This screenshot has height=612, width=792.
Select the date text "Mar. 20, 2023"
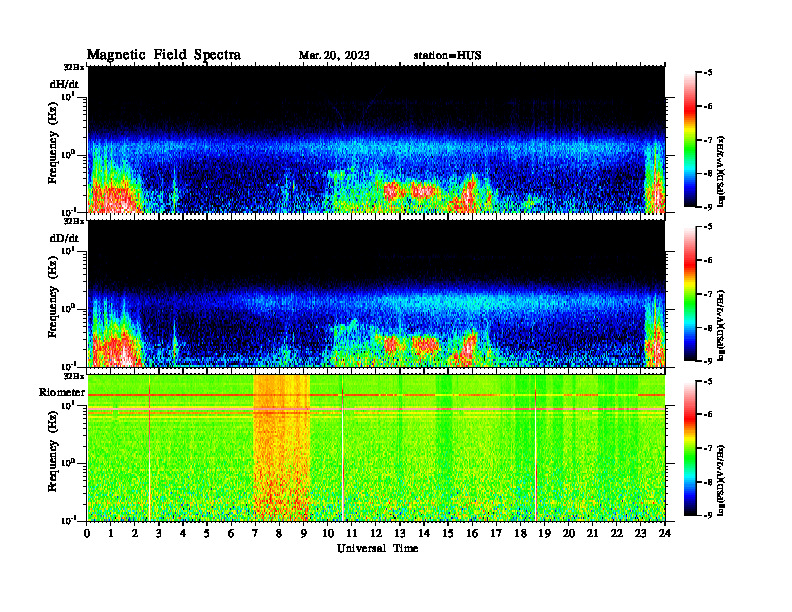point(334,56)
